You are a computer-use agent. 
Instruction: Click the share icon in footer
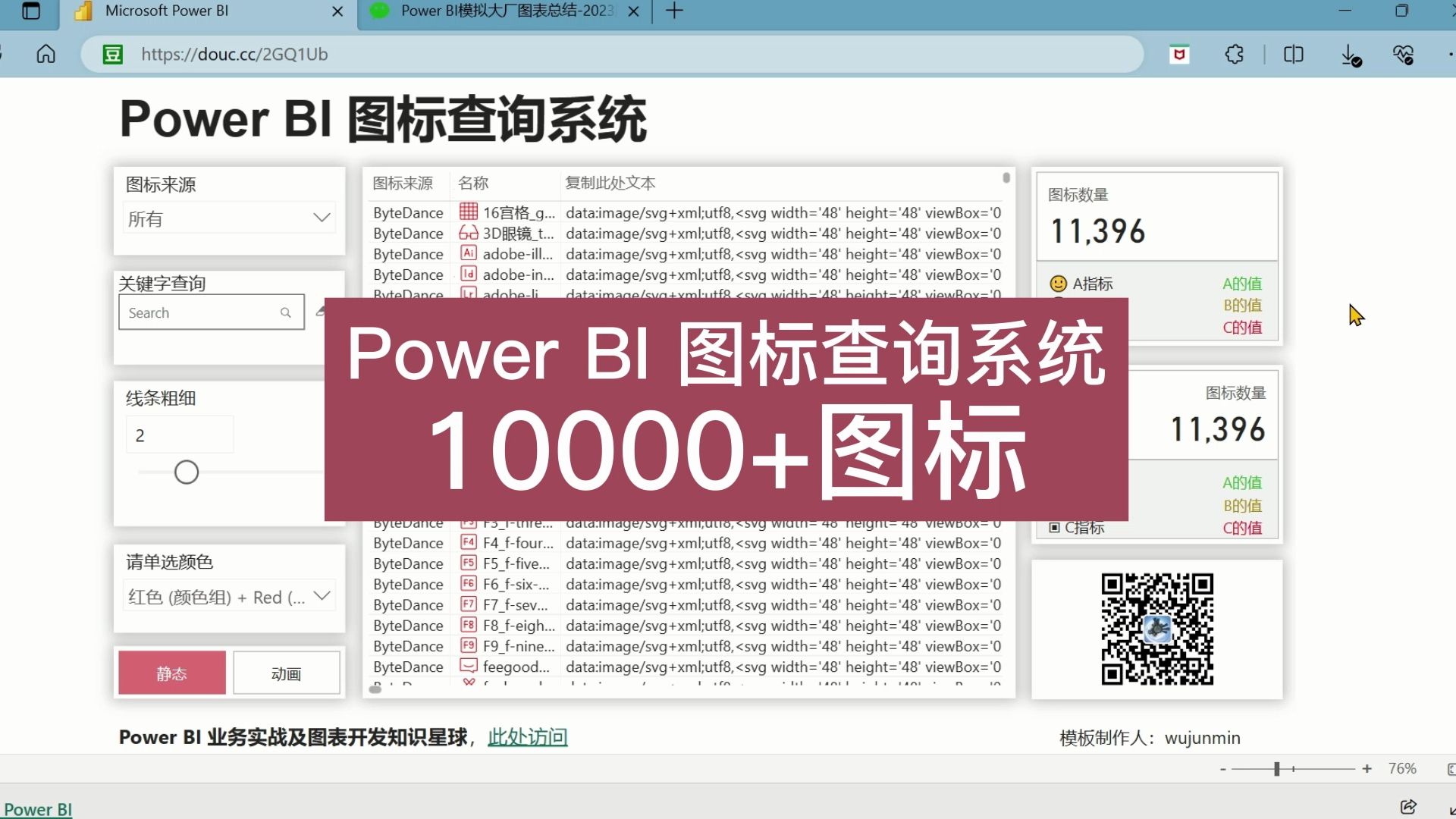click(x=1408, y=806)
